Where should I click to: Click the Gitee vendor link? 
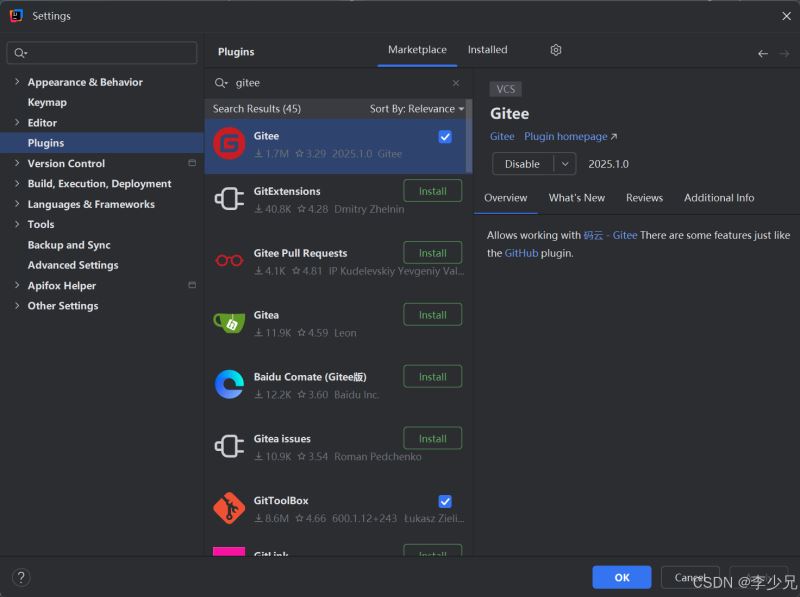pos(502,137)
